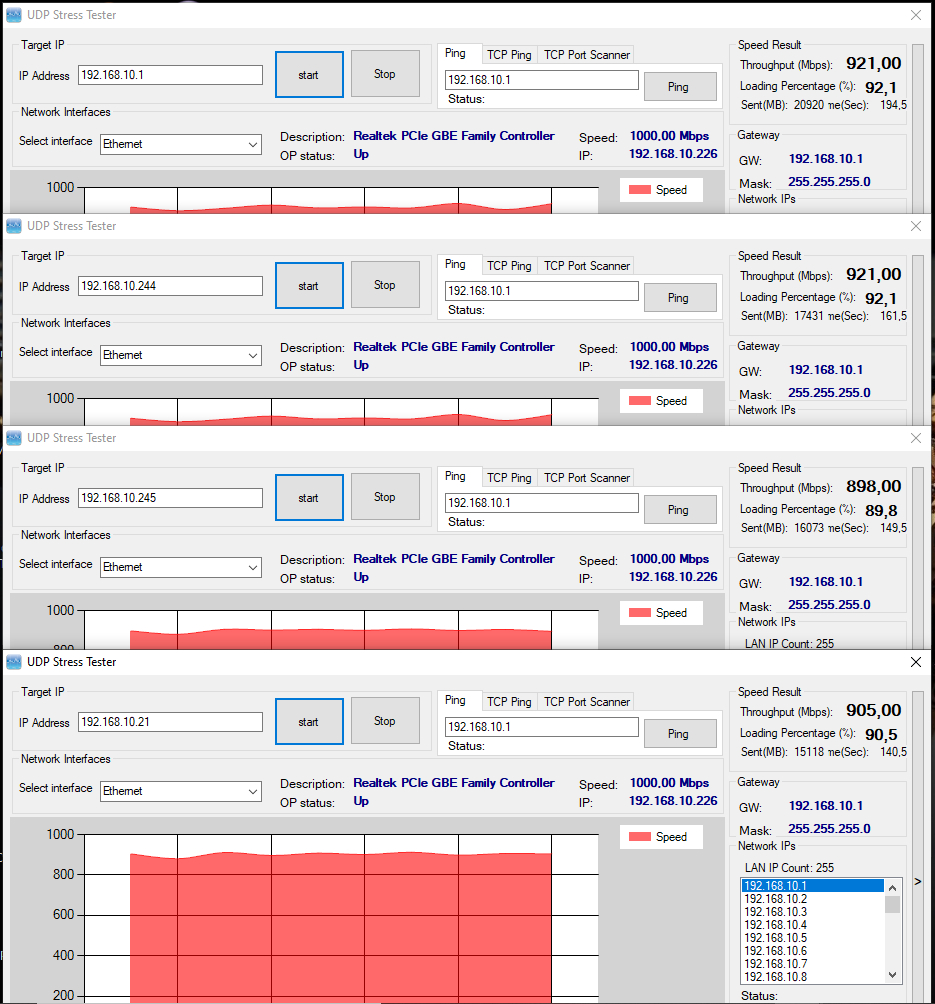Open TCP Port Scanner tab in 192.168.10.244 window
Screen dimensions: 935x1004
point(587,266)
